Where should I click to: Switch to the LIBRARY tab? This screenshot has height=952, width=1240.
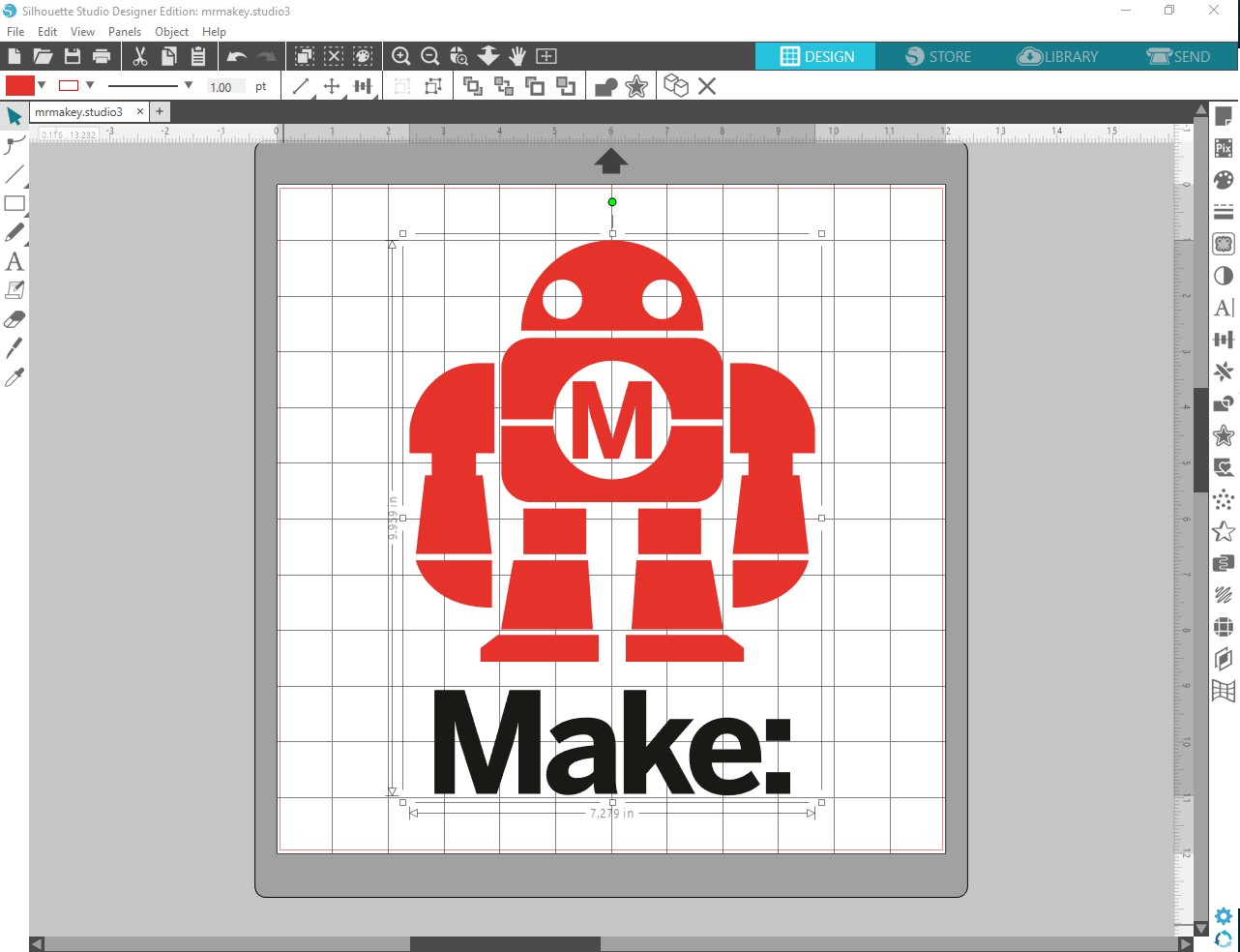(x=1058, y=56)
